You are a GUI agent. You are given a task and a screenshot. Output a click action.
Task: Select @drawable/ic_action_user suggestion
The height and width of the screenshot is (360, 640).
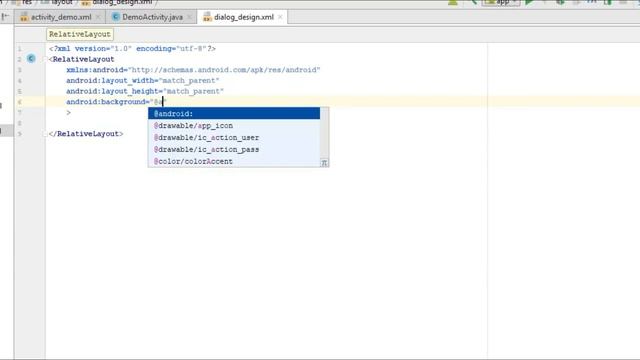[234, 138]
